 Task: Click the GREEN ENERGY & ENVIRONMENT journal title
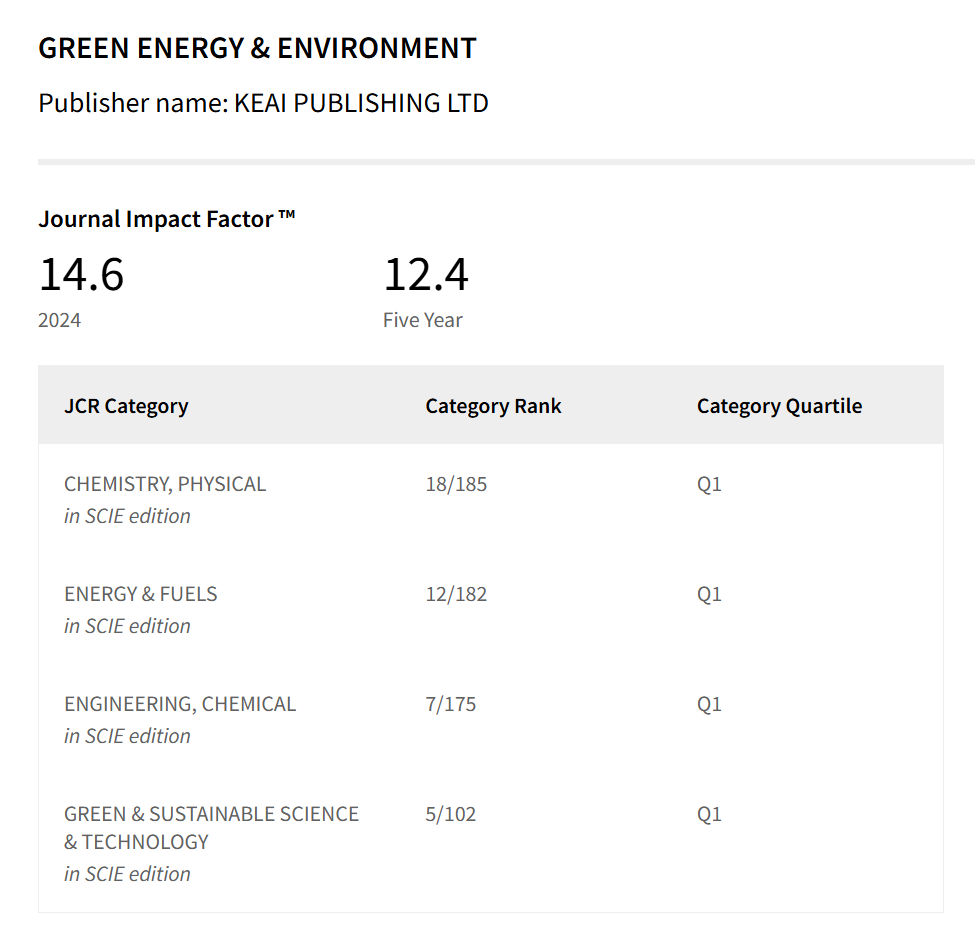pos(257,48)
